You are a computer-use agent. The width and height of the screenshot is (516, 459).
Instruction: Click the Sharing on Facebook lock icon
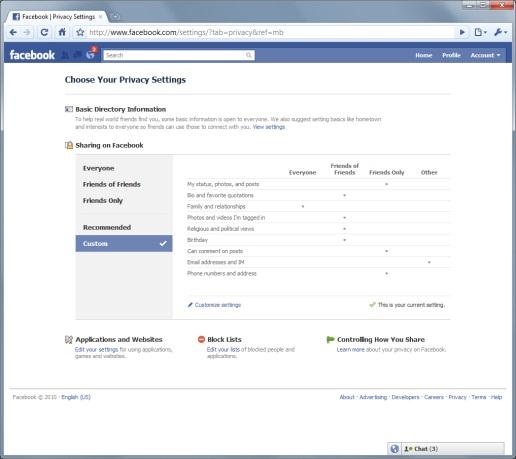[69, 145]
